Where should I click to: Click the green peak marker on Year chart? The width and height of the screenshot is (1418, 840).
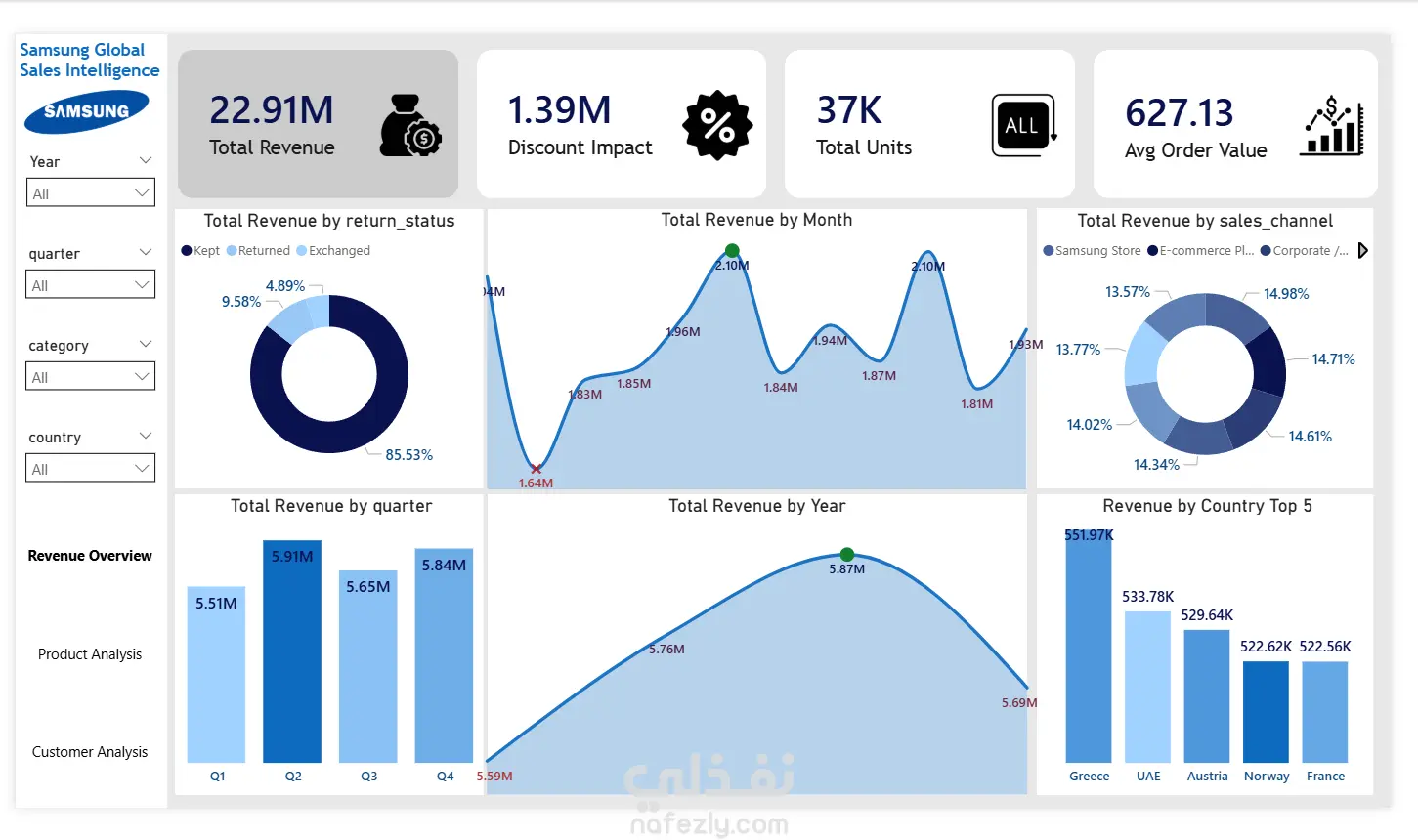pos(847,555)
